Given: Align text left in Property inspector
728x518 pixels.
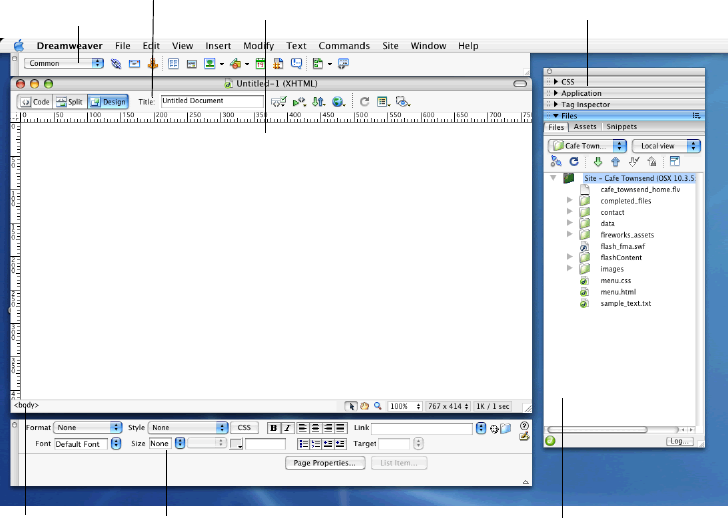Looking at the screenshot, I should [x=302, y=428].
